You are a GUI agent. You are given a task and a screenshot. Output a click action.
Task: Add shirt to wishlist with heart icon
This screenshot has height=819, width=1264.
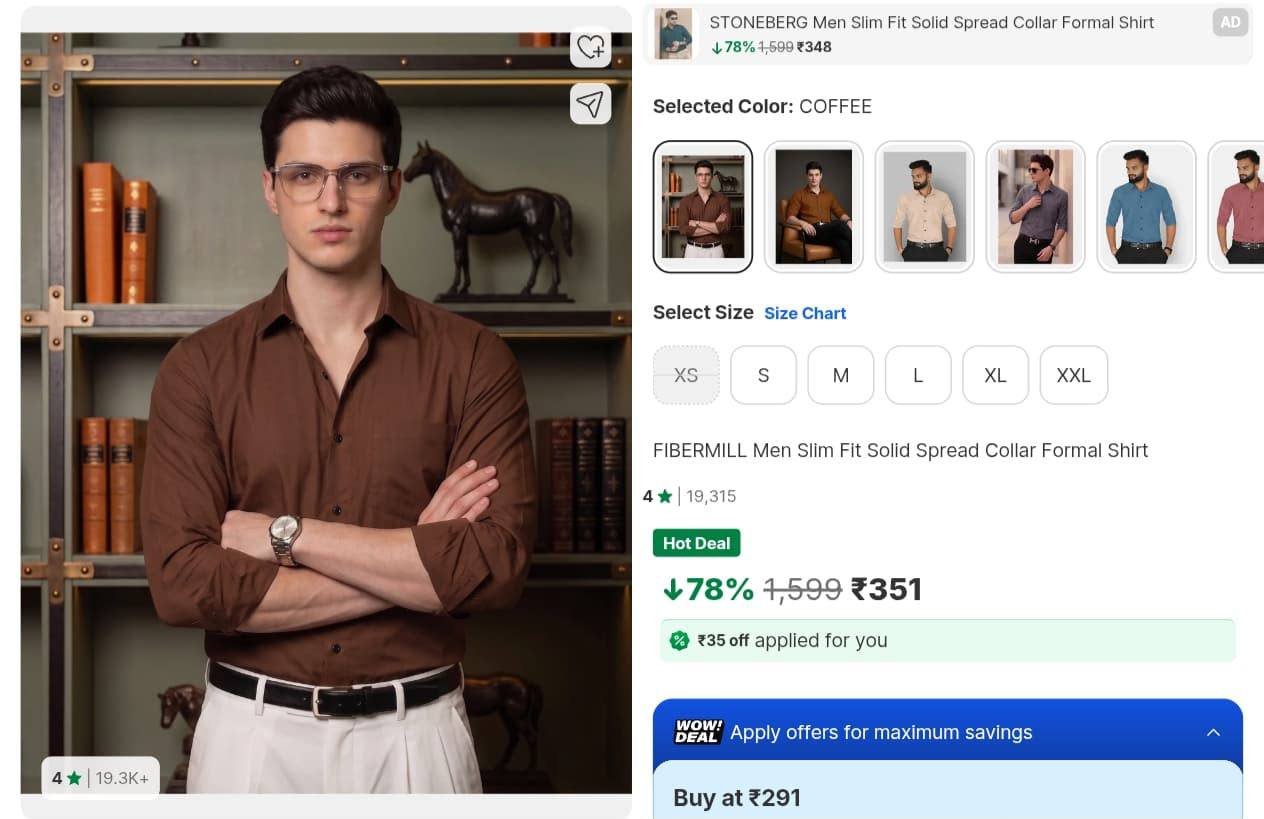click(x=590, y=46)
